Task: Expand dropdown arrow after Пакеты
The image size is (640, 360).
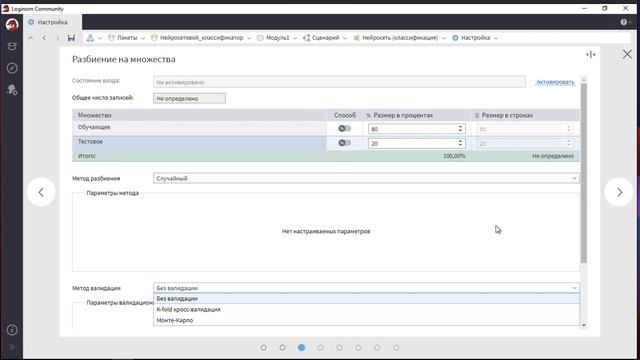Action: tap(143, 38)
